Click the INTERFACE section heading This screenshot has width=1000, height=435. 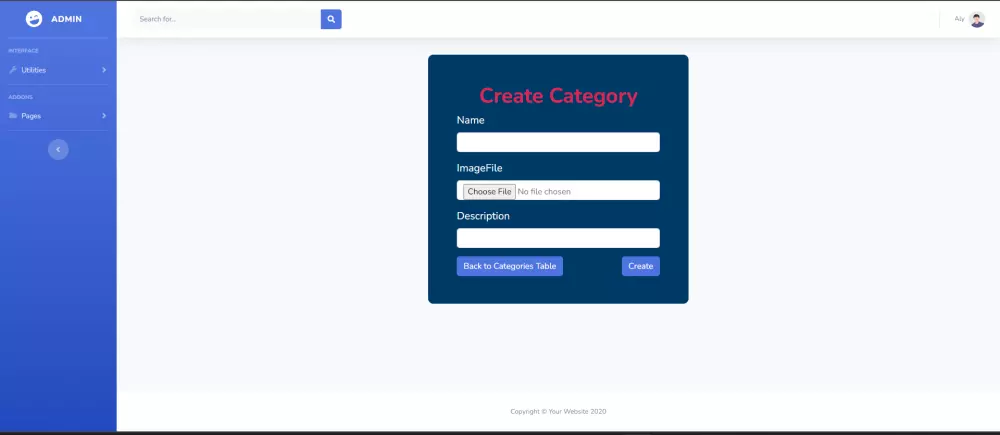coord(24,51)
